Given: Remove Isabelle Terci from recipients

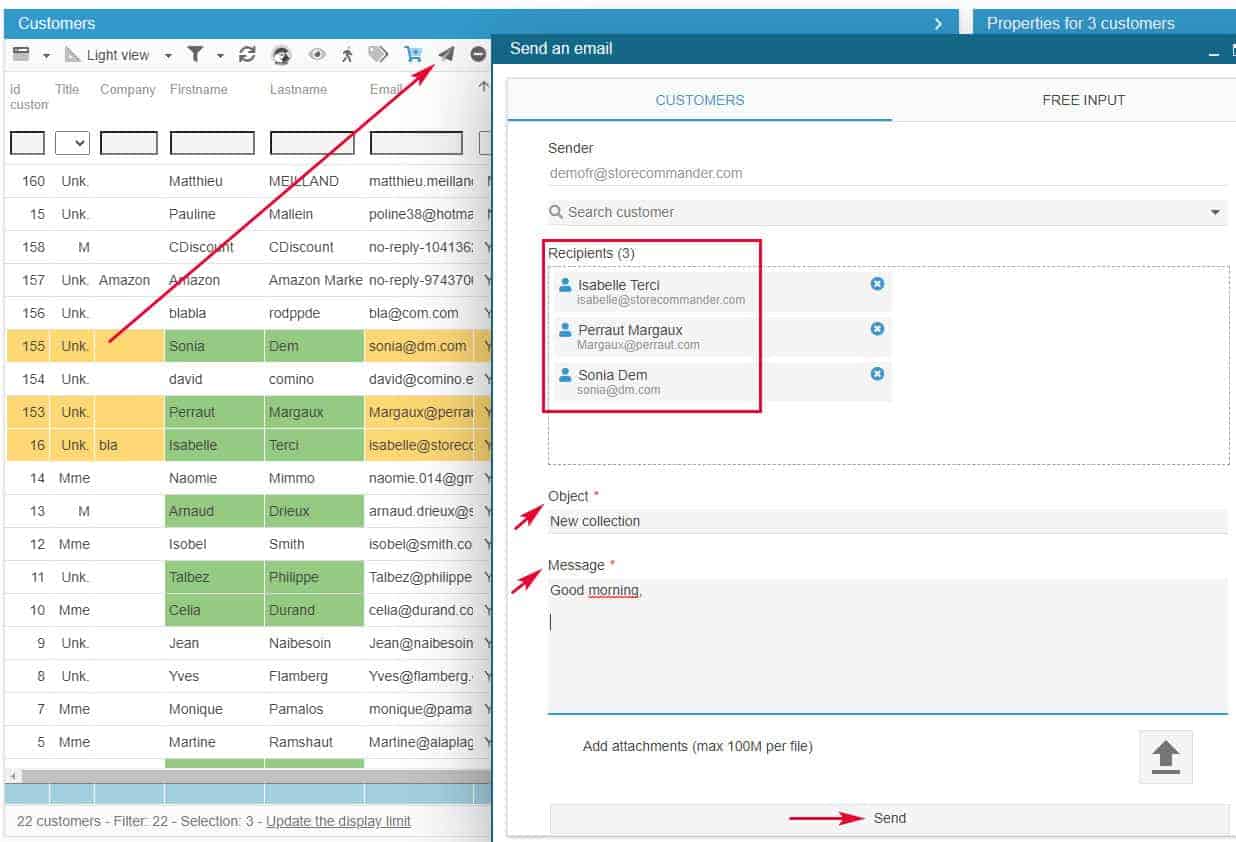Looking at the screenshot, I should (877, 284).
